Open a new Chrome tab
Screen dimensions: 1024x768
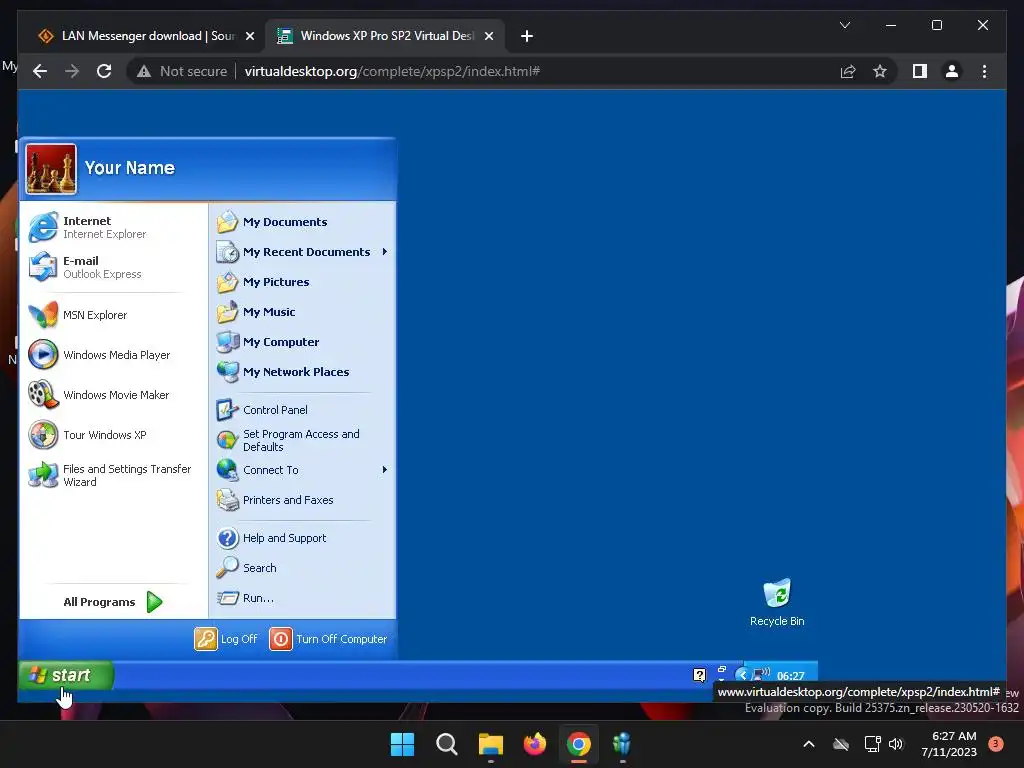pyautogui.click(x=527, y=36)
